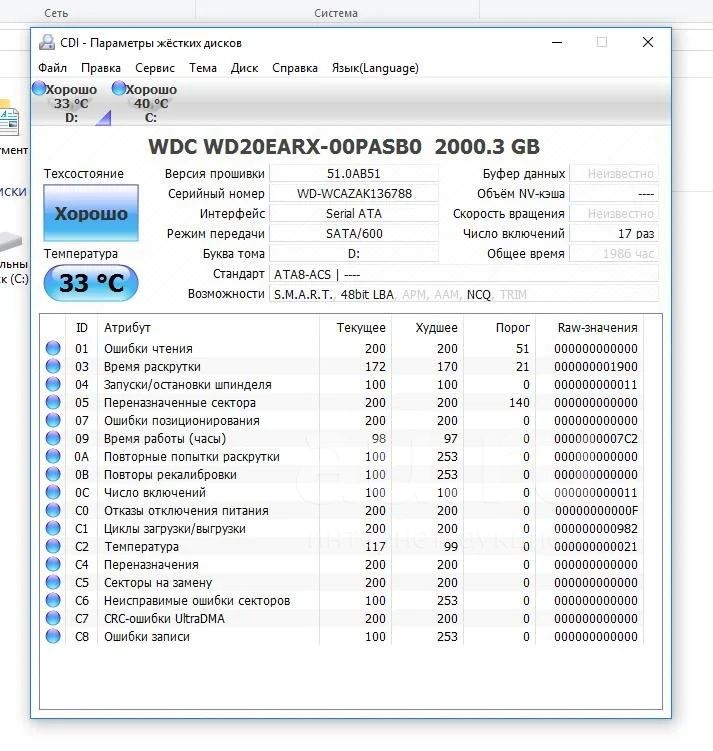Open the Язык(Language) menu
The height and width of the screenshot is (751, 713).
(x=375, y=68)
